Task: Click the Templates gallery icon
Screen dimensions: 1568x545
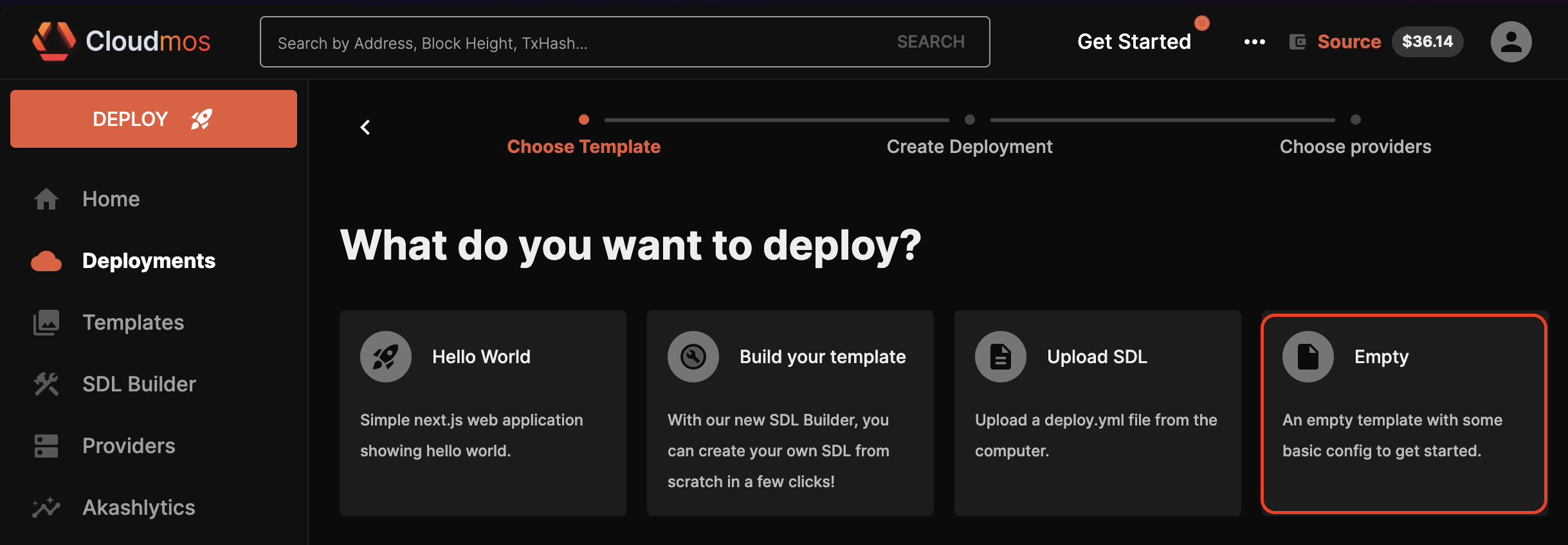Action: click(x=46, y=323)
